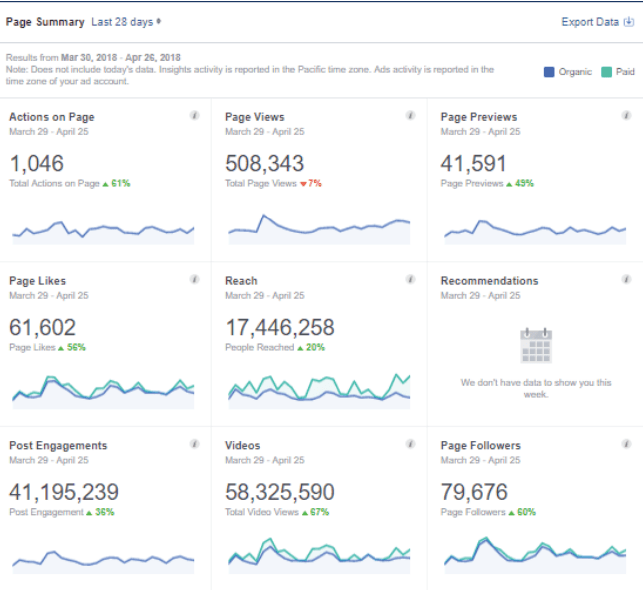Click info icon on Page Previews card
The width and height of the screenshot is (643, 590).
pos(626,116)
